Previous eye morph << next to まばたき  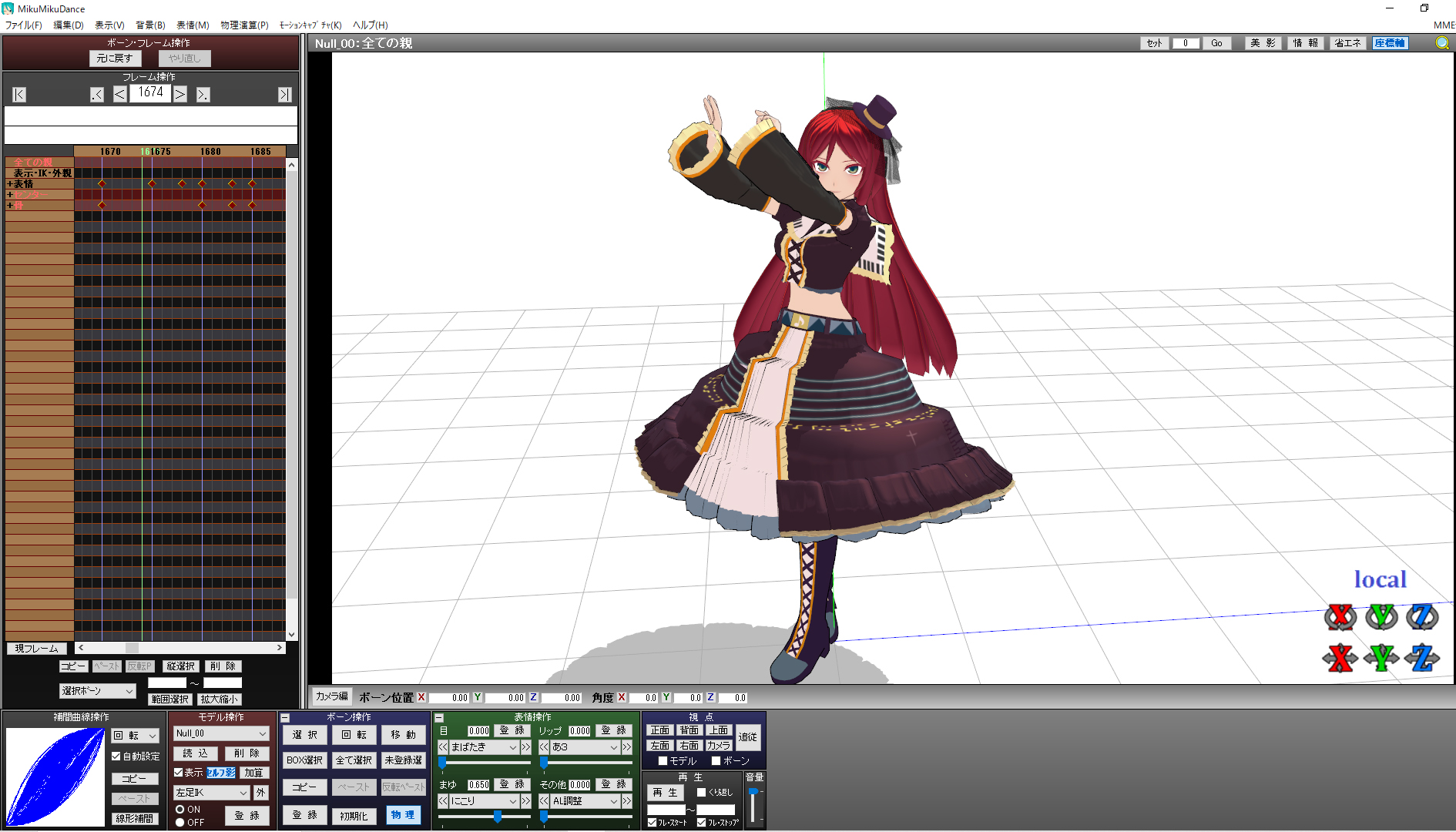(x=443, y=746)
